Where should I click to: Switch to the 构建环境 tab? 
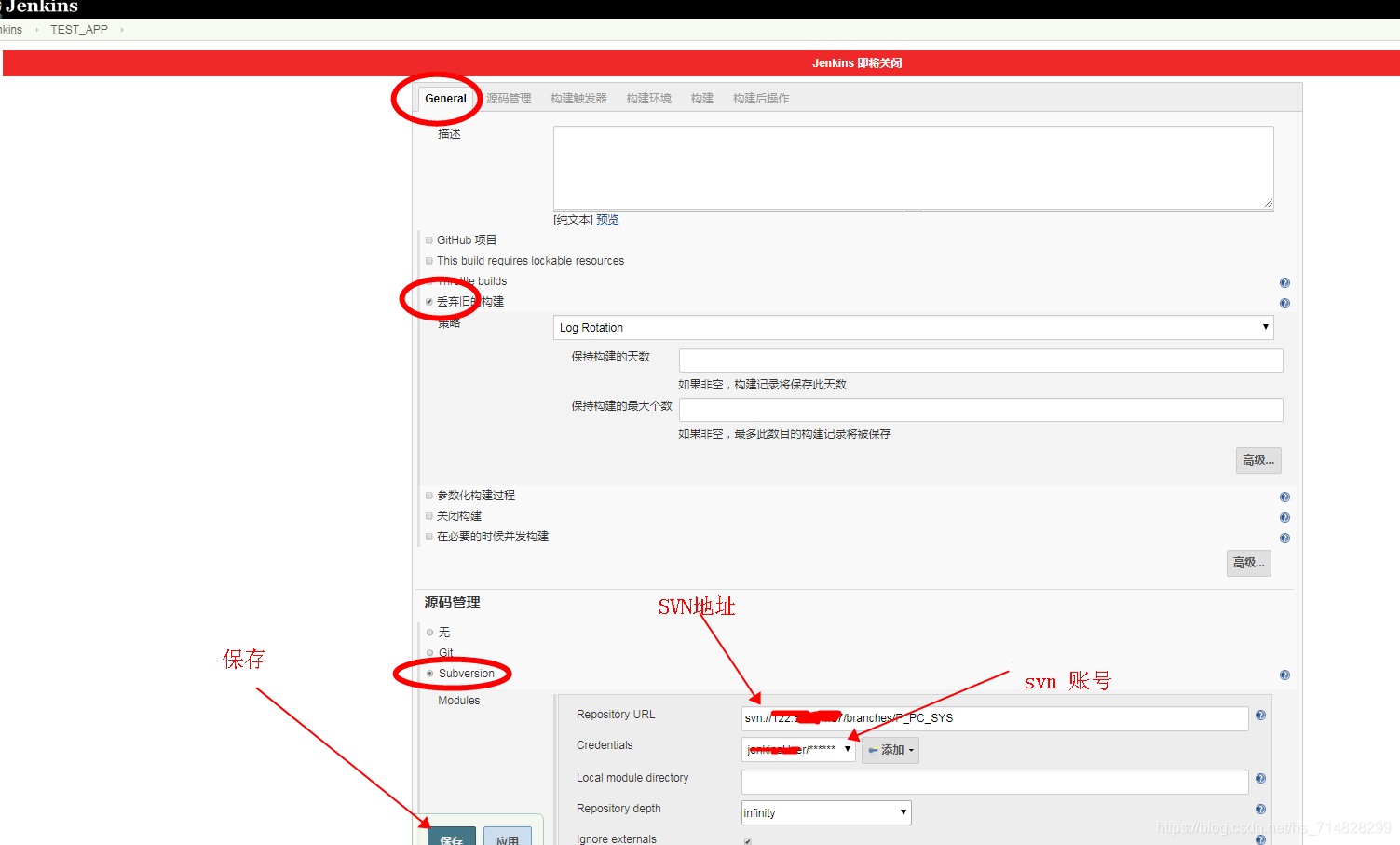point(648,98)
